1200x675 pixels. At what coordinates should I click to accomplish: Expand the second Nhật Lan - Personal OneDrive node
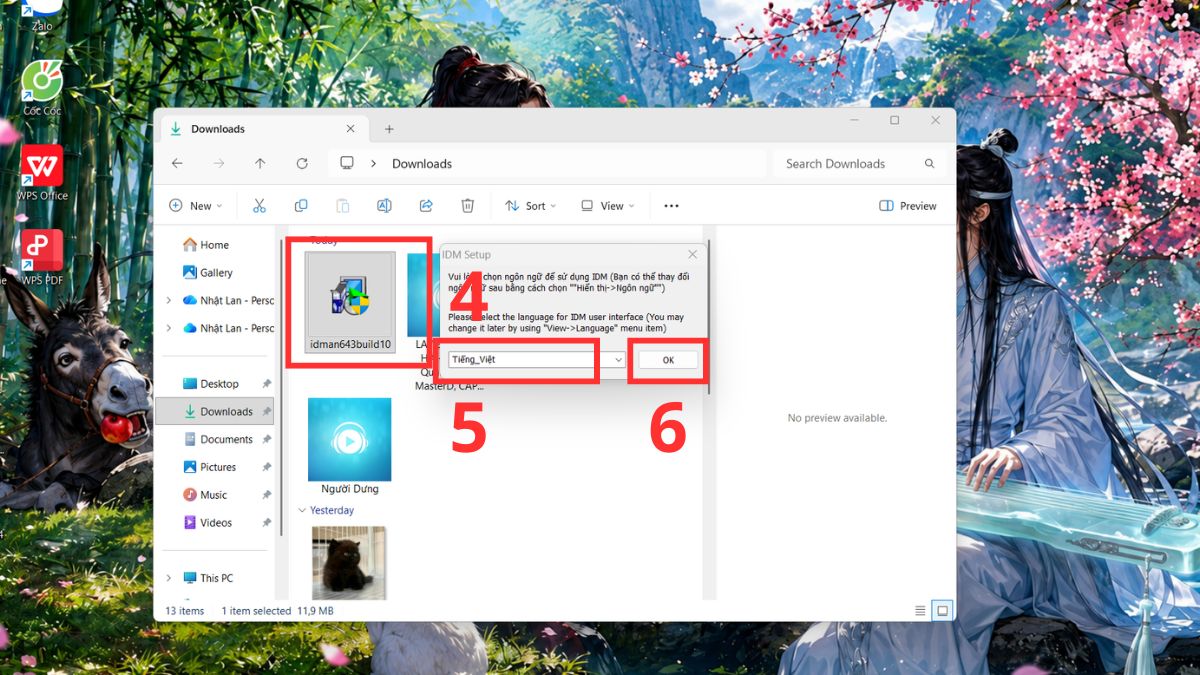168,328
